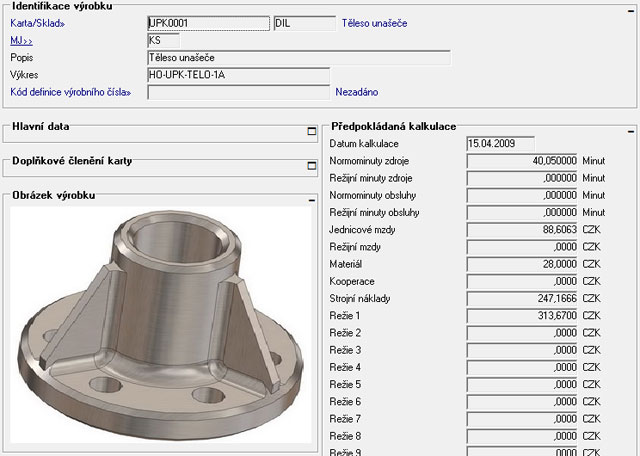Image resolution: width=640 pixels, height=456 pixels.
Task: Click the Režie 4 value field
Action: pyautogui.click(x=522, y=367)
